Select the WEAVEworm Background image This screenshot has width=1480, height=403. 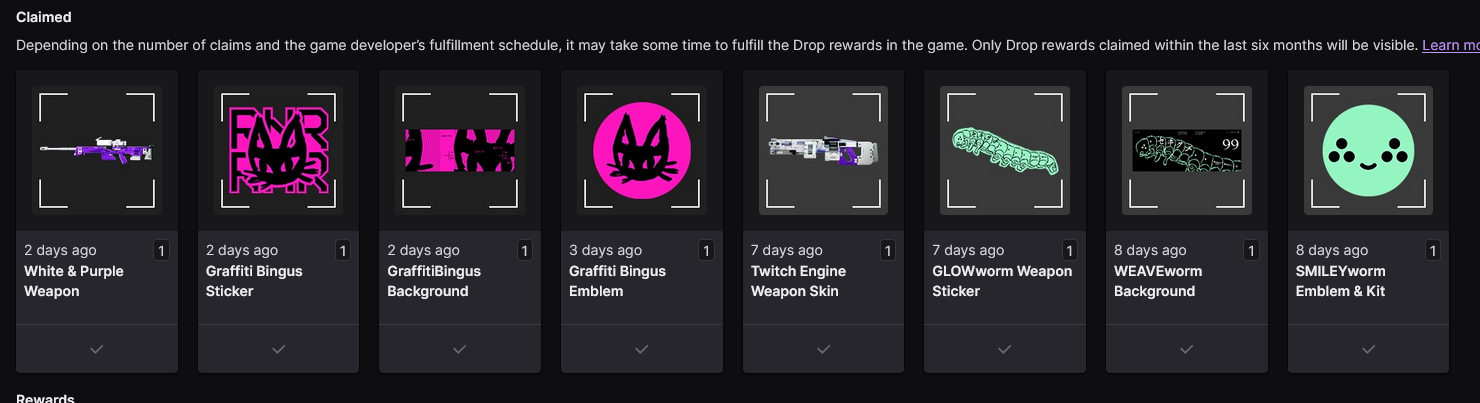tap(1187, 151)
